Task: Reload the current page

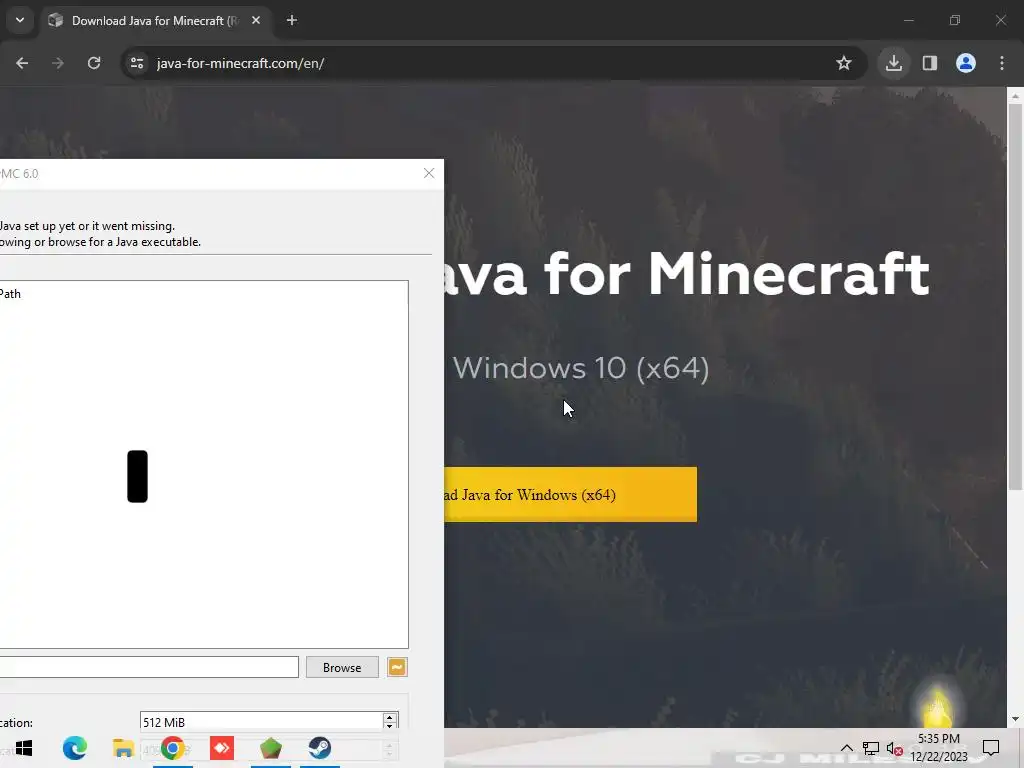Action: point(94,63)
